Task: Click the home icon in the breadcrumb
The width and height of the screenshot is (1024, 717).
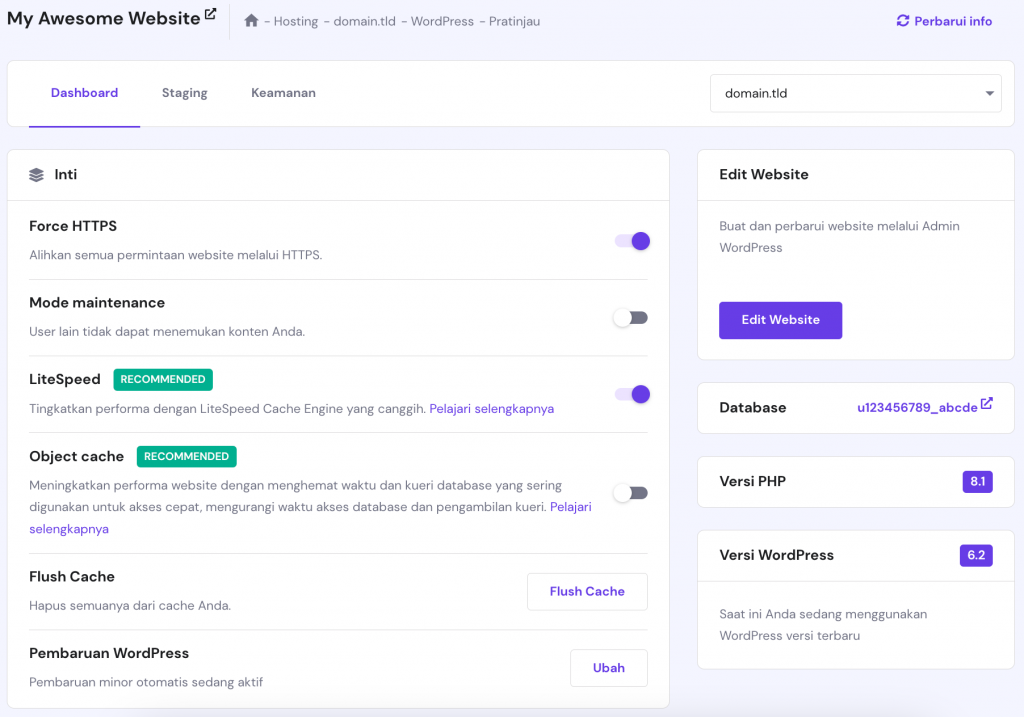Action: (251, 20)
